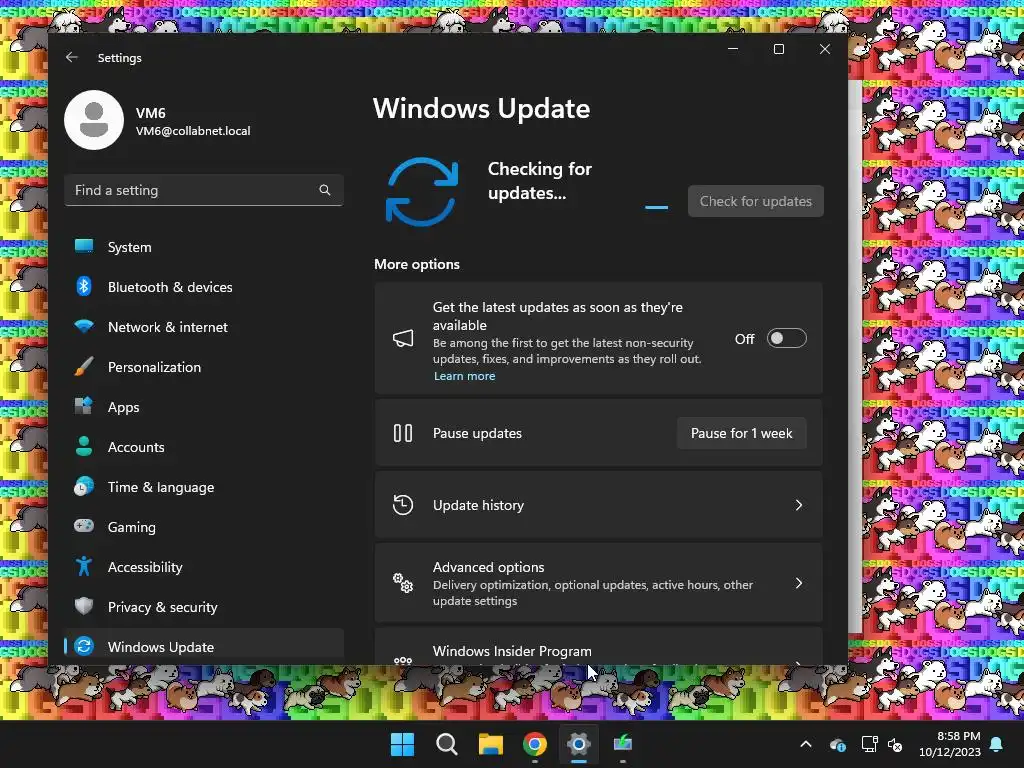Click the Privacy & security shield icon
Screen dimensions: 1024x768
click(84, 606)
